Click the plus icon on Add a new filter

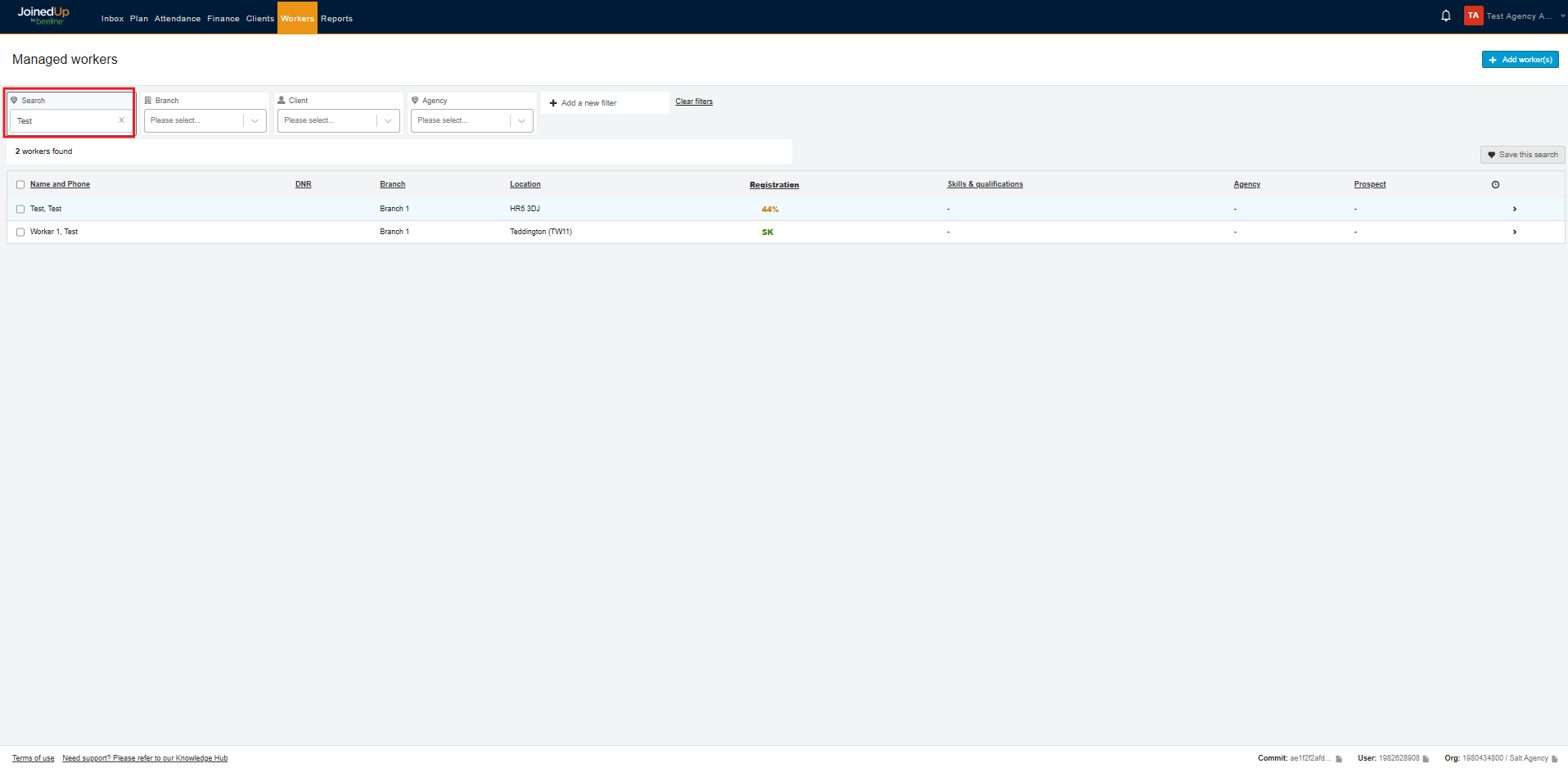point(553,102)
